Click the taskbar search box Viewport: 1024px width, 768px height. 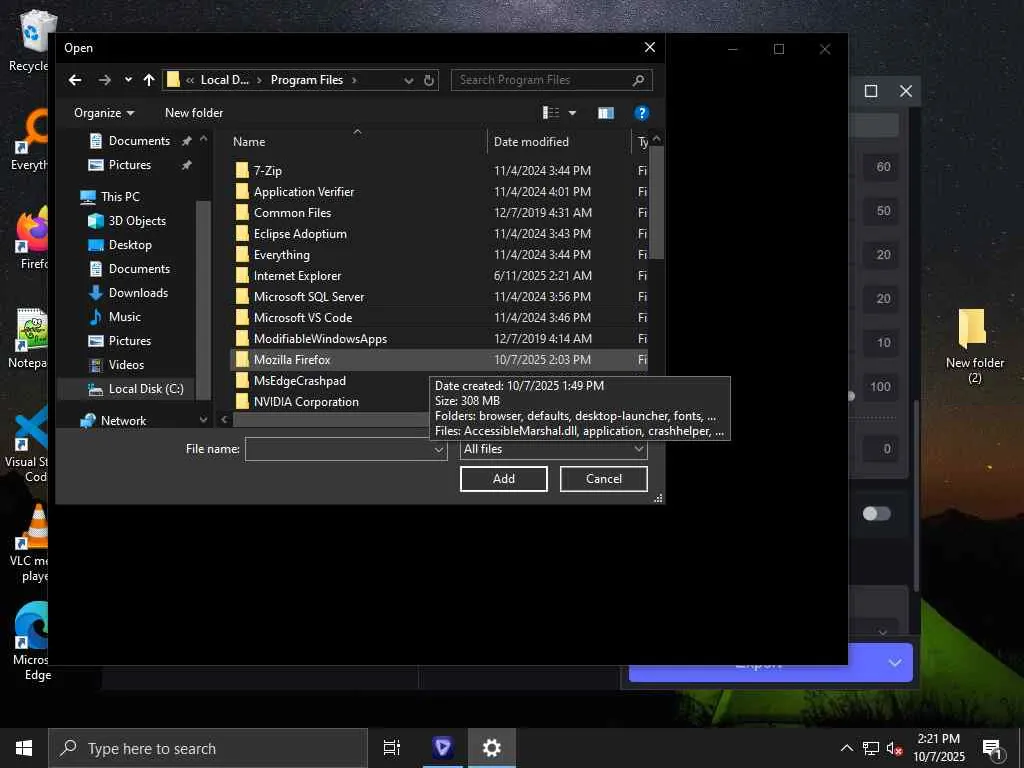[208, 748]
